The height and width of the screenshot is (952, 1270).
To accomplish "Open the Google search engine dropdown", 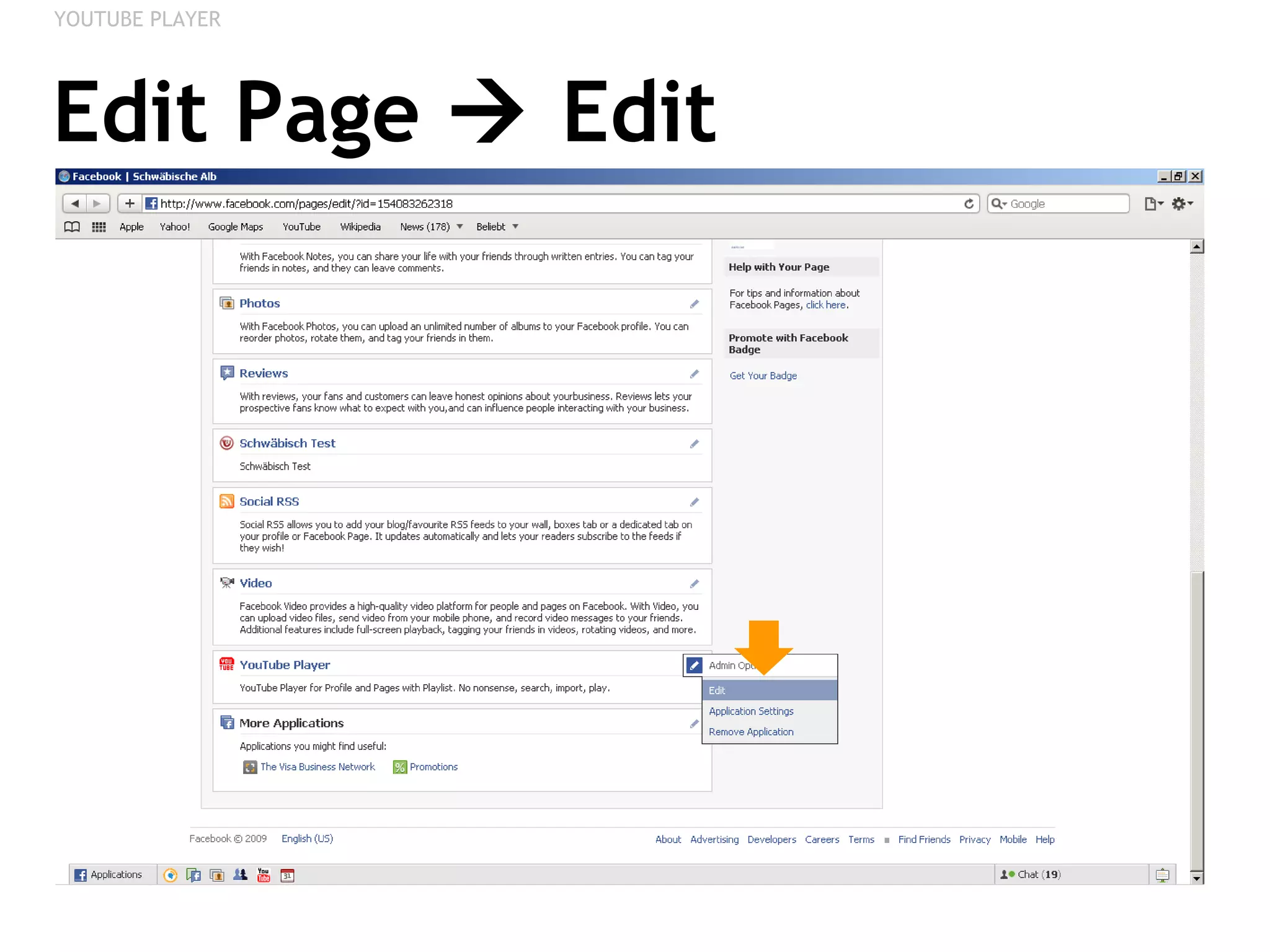I will tap(999, 204).
